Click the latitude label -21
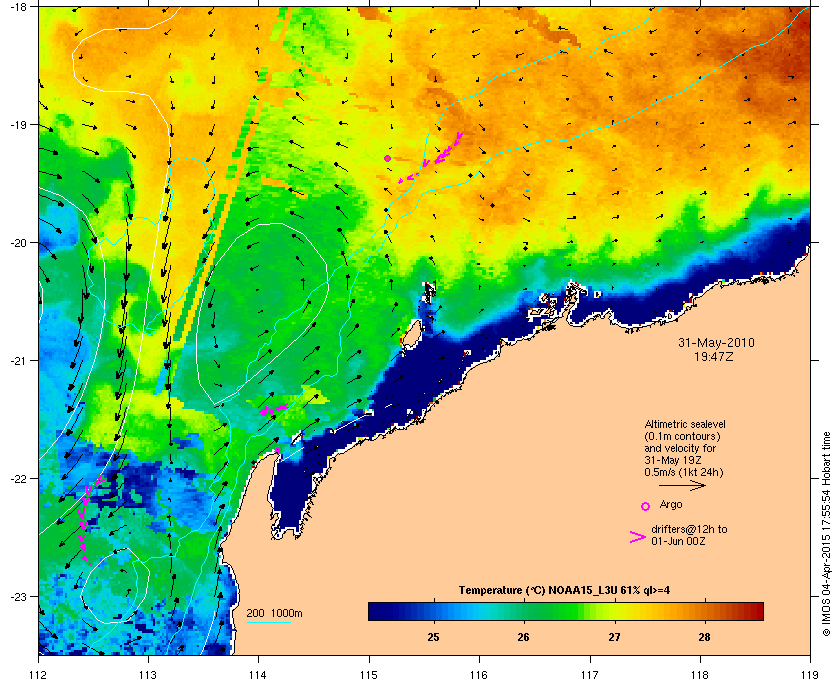Image resolution: width=840 pixels, height=680 pixels. pos(18,361)
